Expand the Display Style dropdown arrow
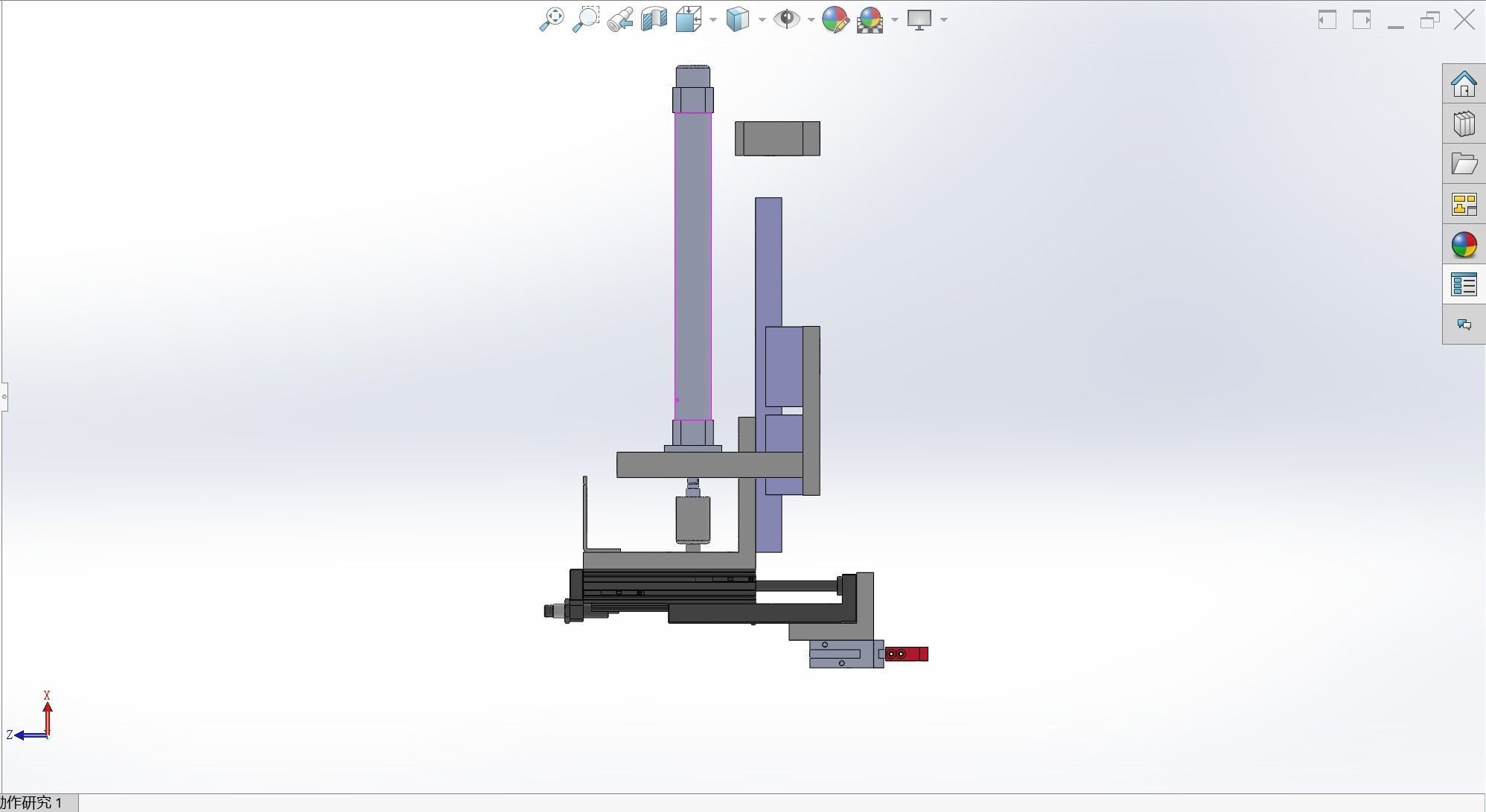The image size is (1486, 812). click(x=762, y=20)
